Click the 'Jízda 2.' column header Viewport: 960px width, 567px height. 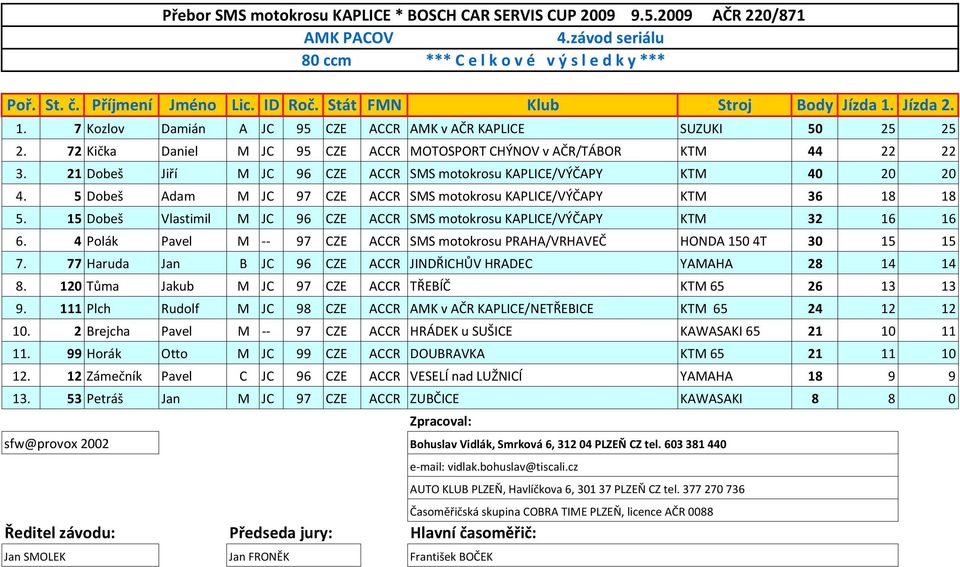point(928,105)
